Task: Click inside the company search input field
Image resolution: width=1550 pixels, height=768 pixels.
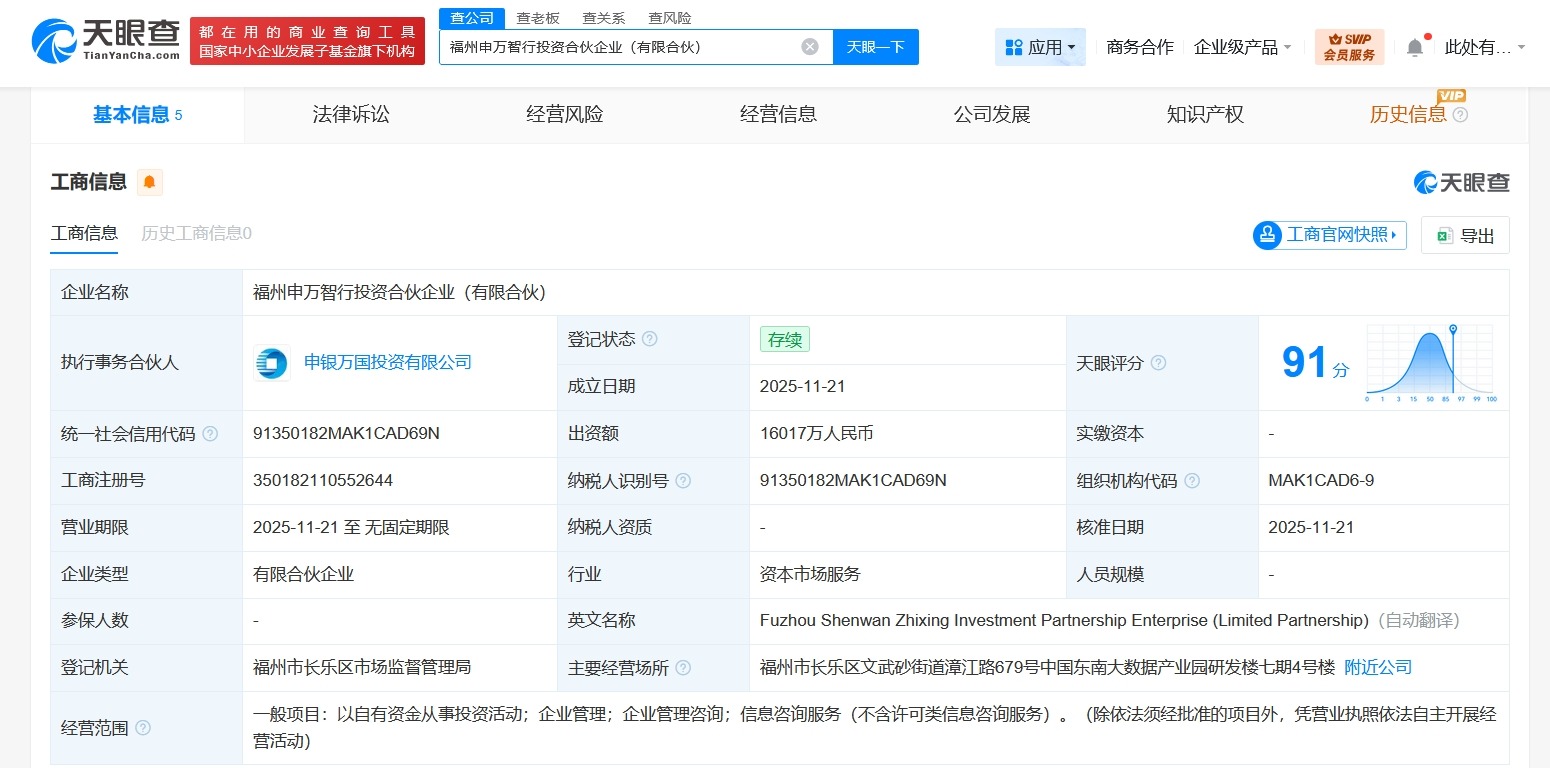Action: 620,46
